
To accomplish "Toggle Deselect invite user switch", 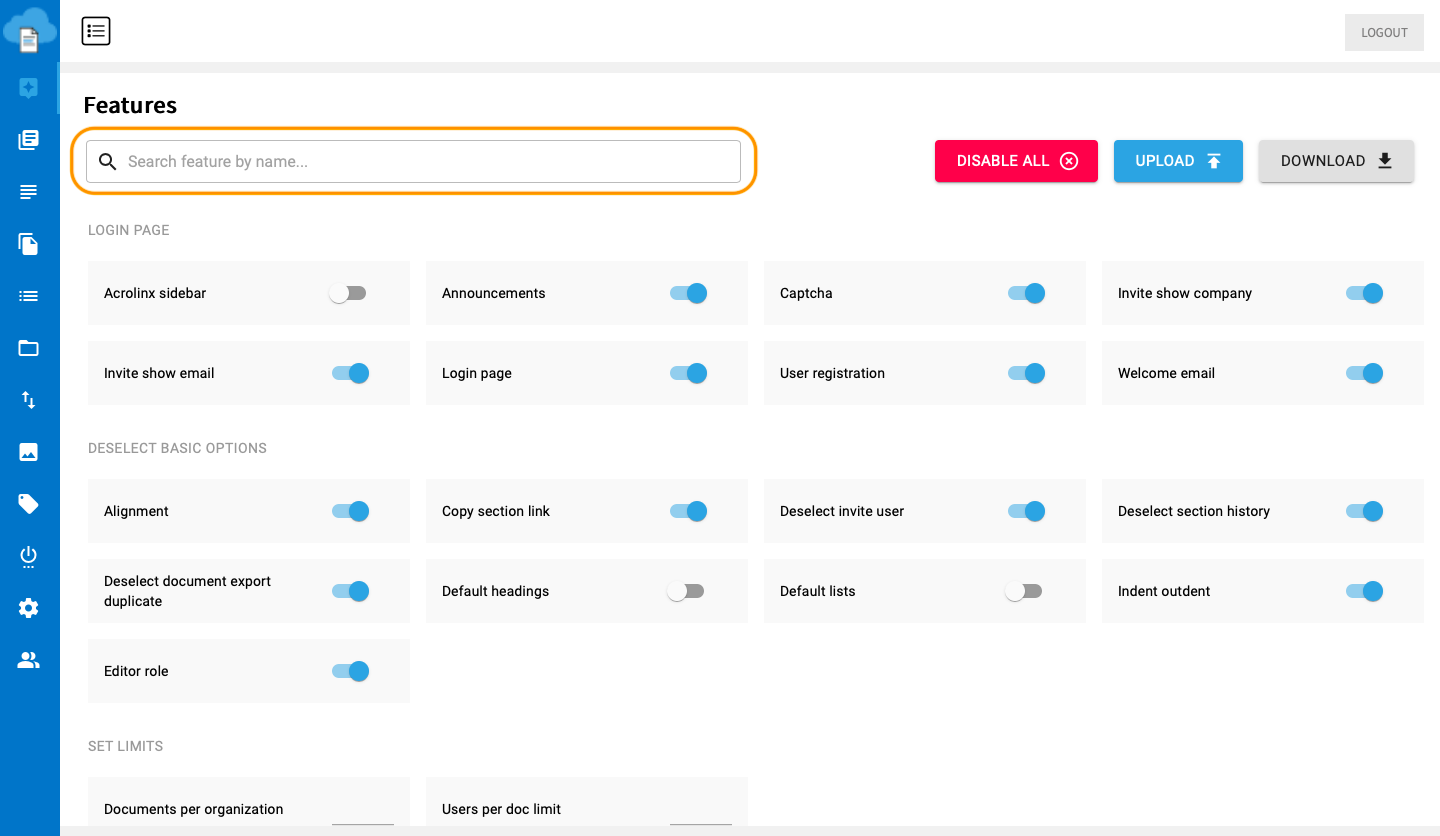I will point(1026,511).
